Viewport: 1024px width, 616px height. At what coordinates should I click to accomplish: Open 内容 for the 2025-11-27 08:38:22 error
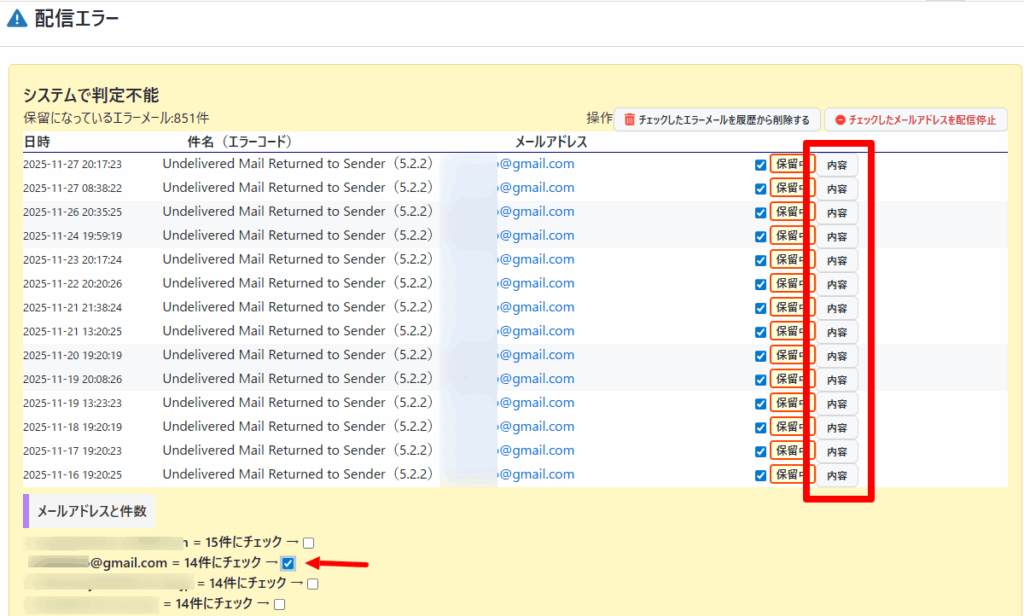tap(837, 189)
